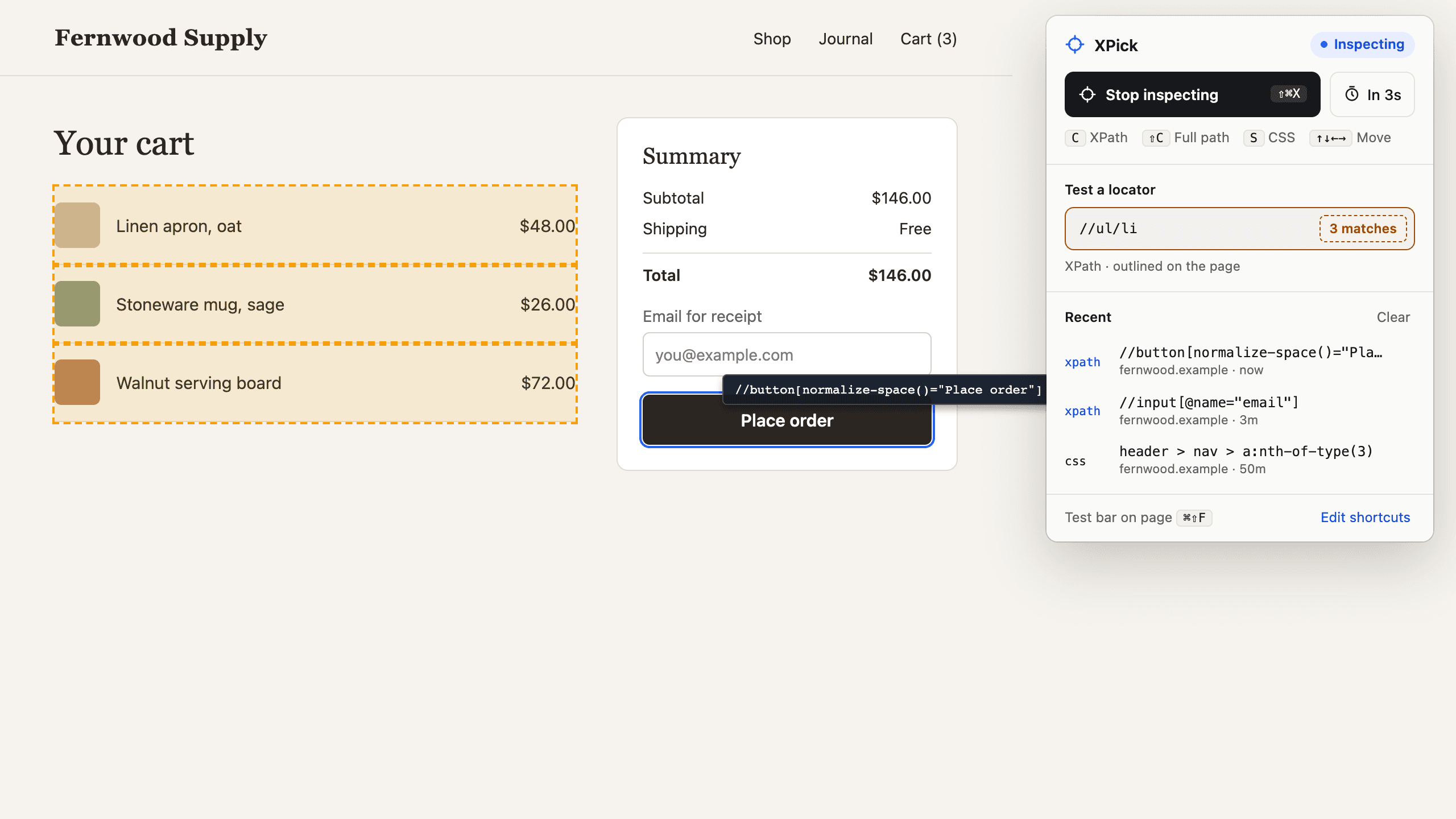Click the Place order button
This screenshot has width=1456, height=819.
pyautogui.click(x=787, y=421)
